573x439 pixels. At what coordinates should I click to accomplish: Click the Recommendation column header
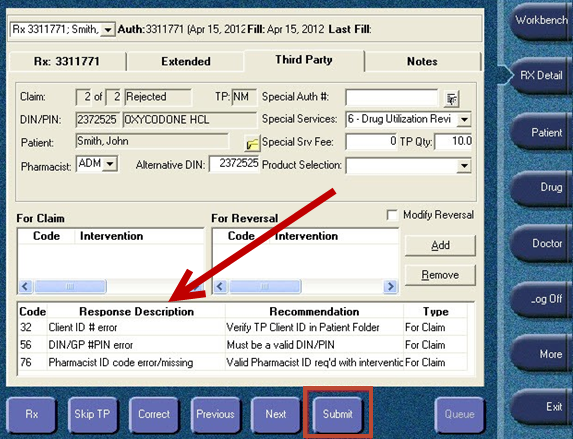pos(314,311)
